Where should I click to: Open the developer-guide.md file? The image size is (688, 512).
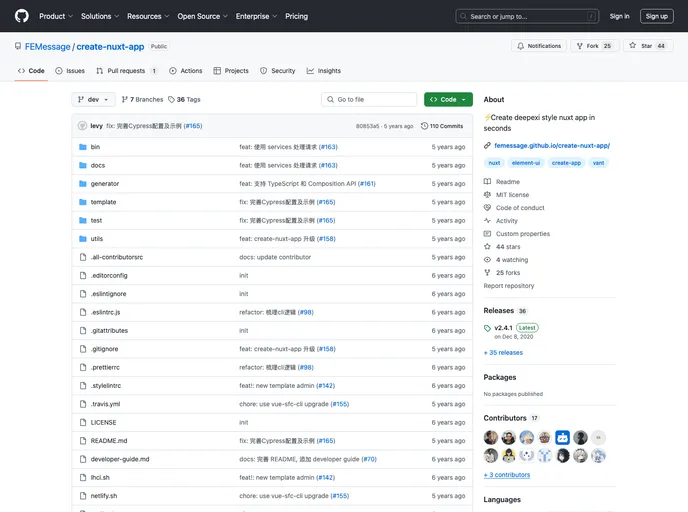[120, 459]
